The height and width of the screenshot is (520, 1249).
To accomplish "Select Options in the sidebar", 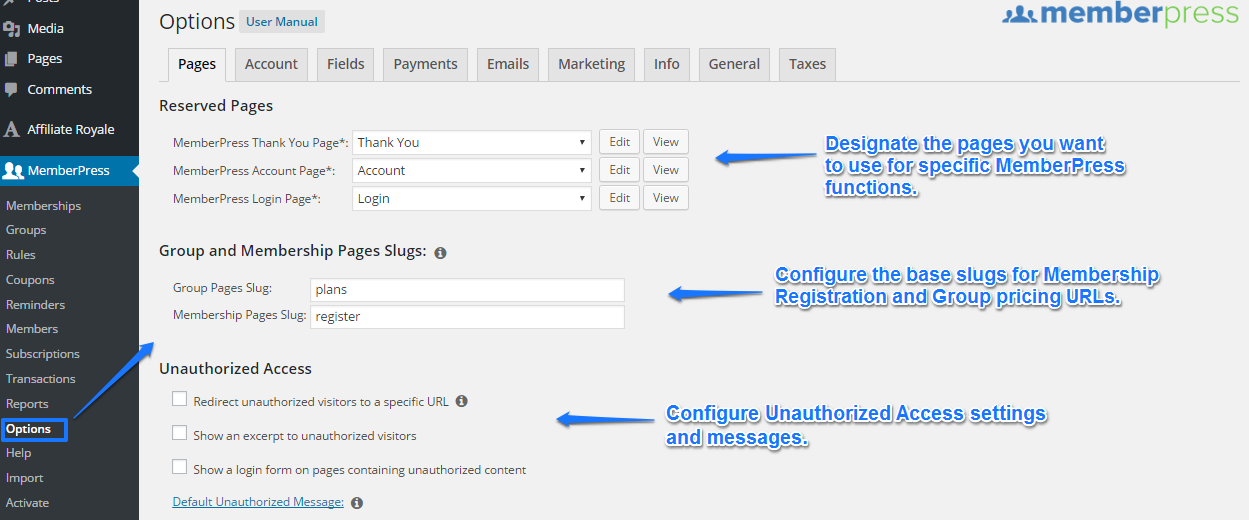I will 28,429.
